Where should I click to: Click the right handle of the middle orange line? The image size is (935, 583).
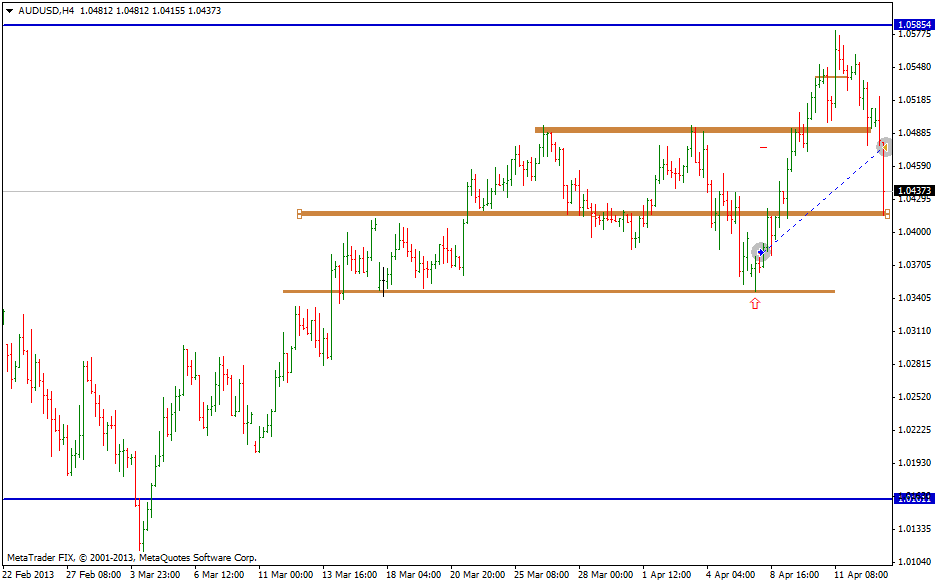887,213
